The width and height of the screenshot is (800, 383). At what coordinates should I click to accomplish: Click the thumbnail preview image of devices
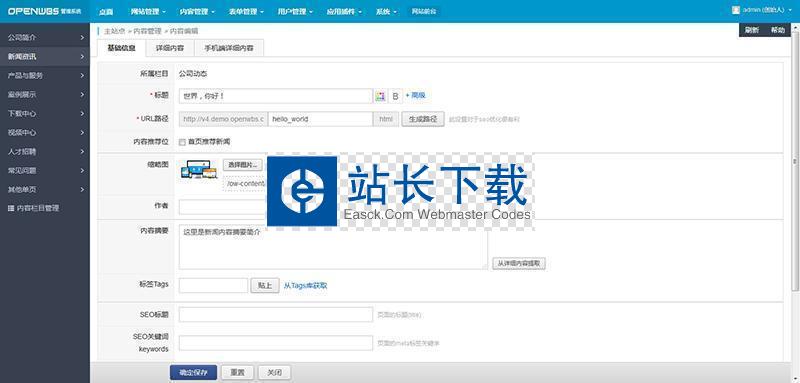click(199, 170)
